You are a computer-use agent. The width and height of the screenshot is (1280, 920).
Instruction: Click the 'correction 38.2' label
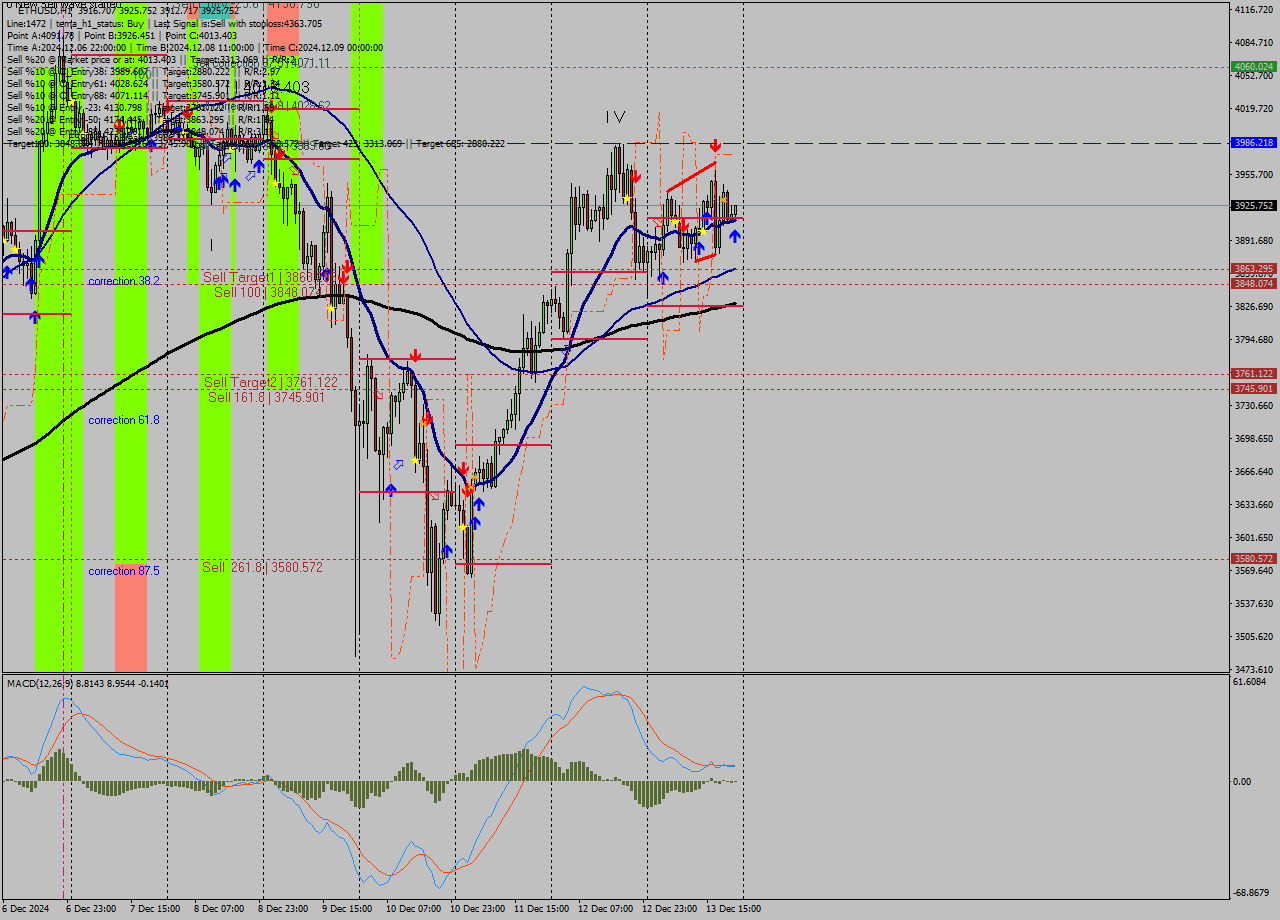[x=124, y=282]
